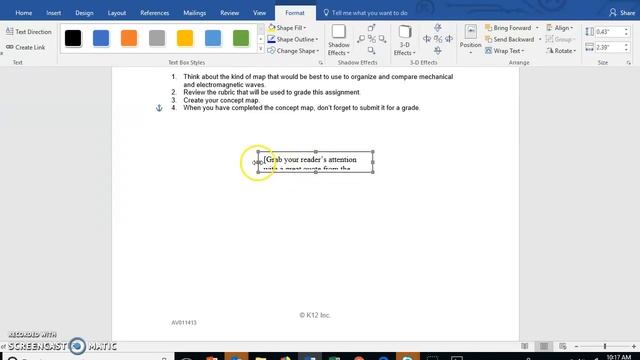Open Size dialog launcher
The image size is (640, 360).
click(629, 62)
